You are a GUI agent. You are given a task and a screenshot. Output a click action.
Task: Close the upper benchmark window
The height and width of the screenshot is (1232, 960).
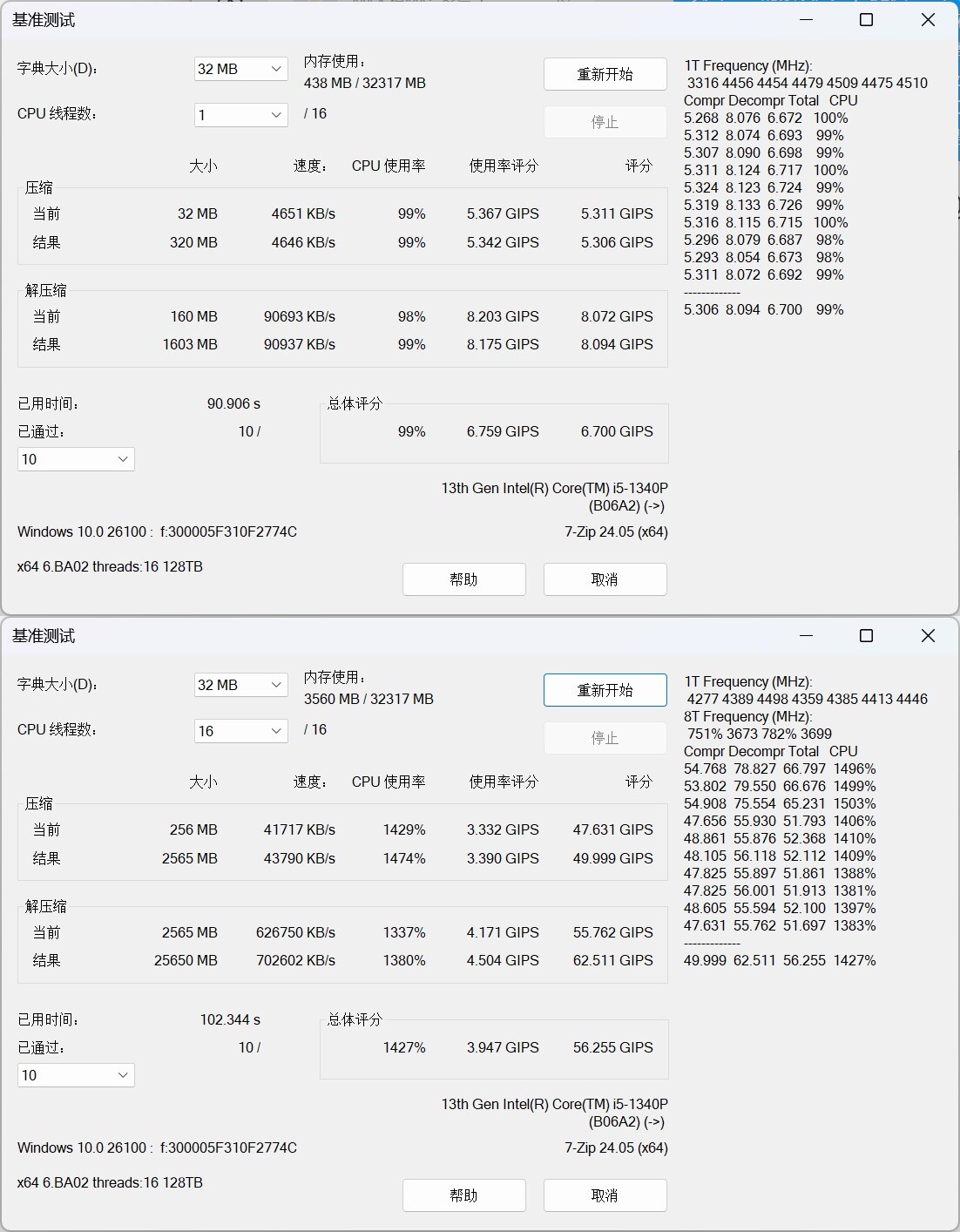pos(928,19)
